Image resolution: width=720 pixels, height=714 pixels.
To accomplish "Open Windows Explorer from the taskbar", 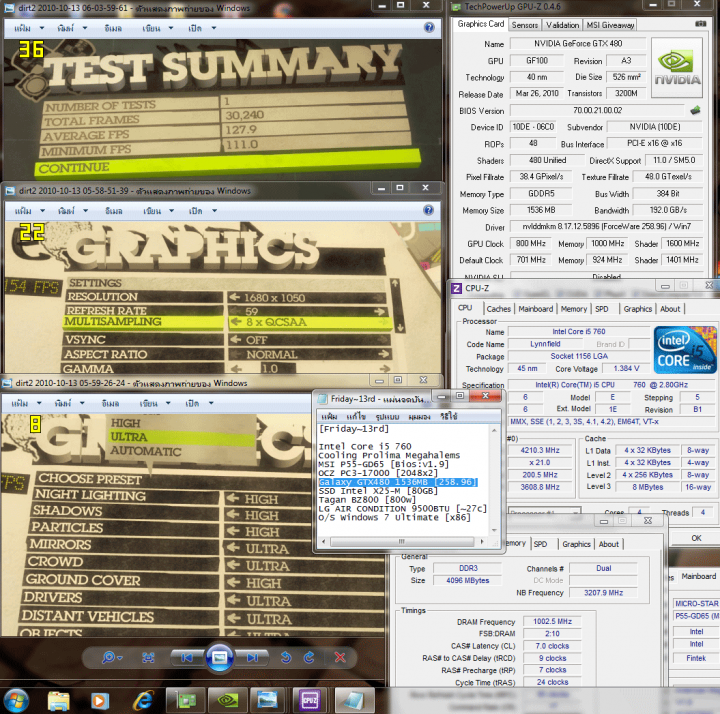I will [x=59, y=701].
